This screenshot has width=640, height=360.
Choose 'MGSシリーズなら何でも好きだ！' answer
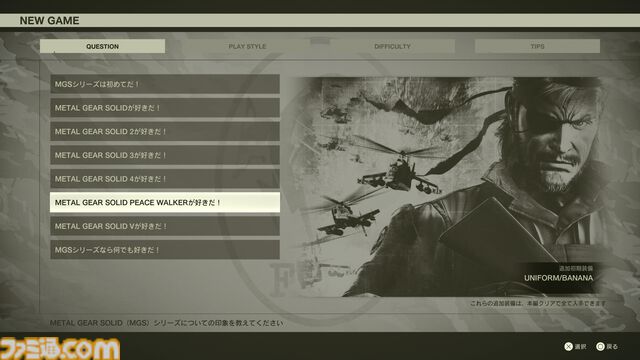click(165, 250)
